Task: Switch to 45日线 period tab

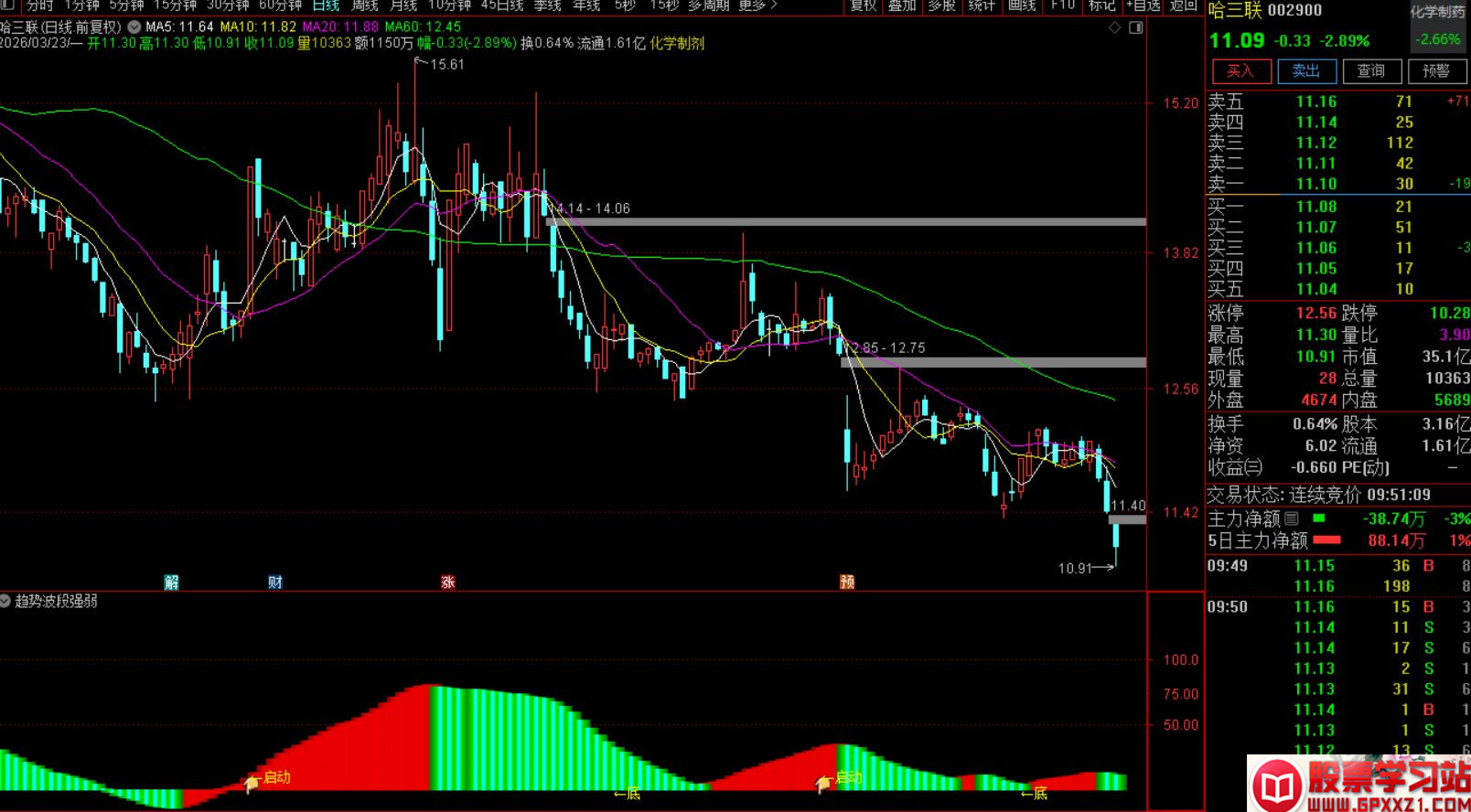Action: coord(502,5)
